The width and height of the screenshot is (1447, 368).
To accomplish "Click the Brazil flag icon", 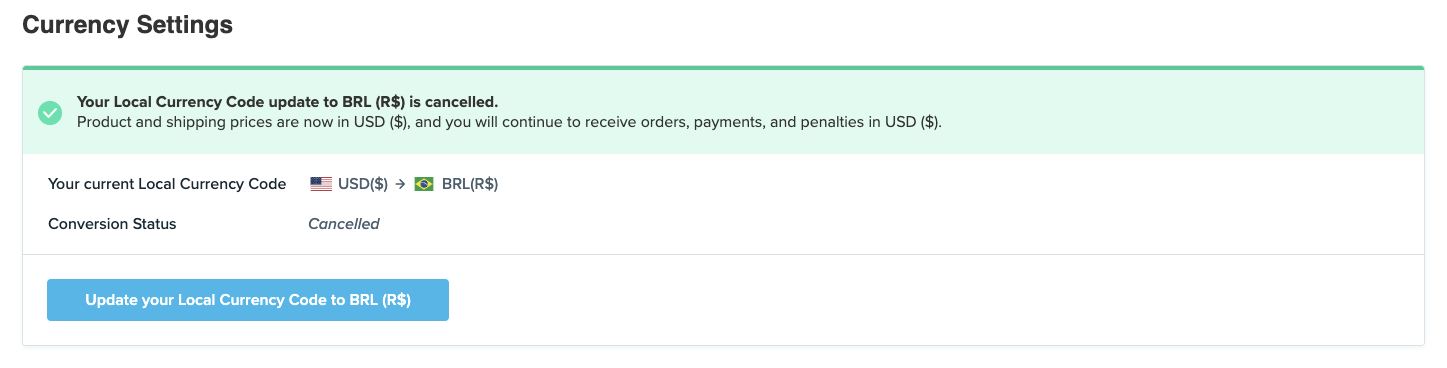I will point(424,184).
